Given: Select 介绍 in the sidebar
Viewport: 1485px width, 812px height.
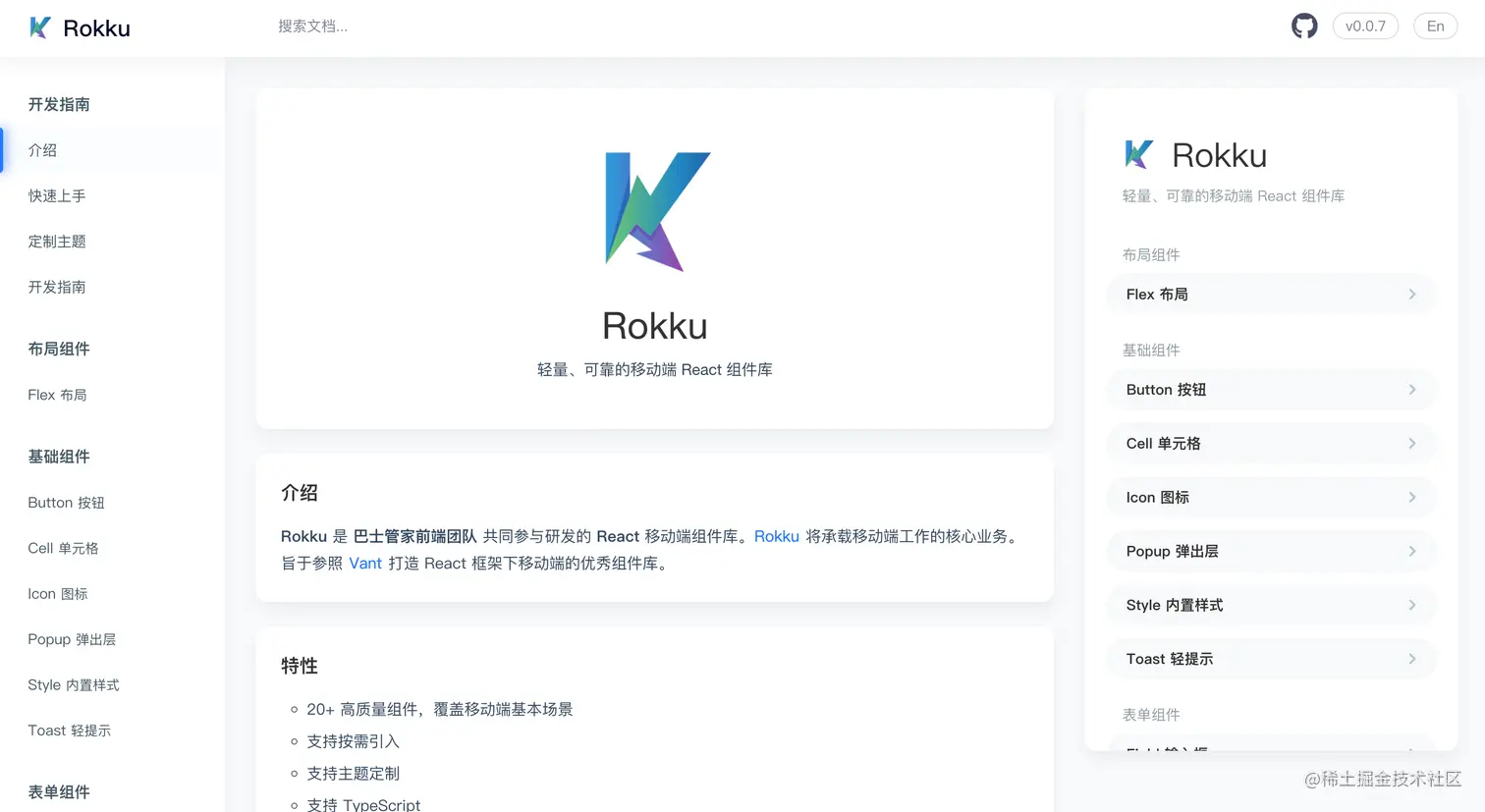Looking at the screenshot, I should tap(42, 150).
